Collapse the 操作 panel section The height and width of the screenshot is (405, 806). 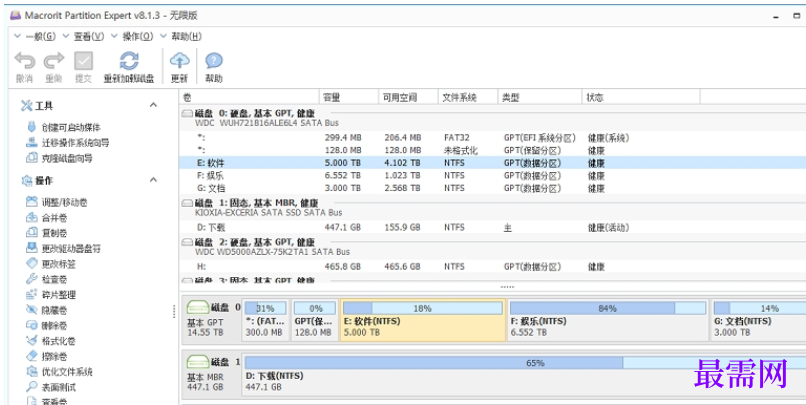(153, 180)
